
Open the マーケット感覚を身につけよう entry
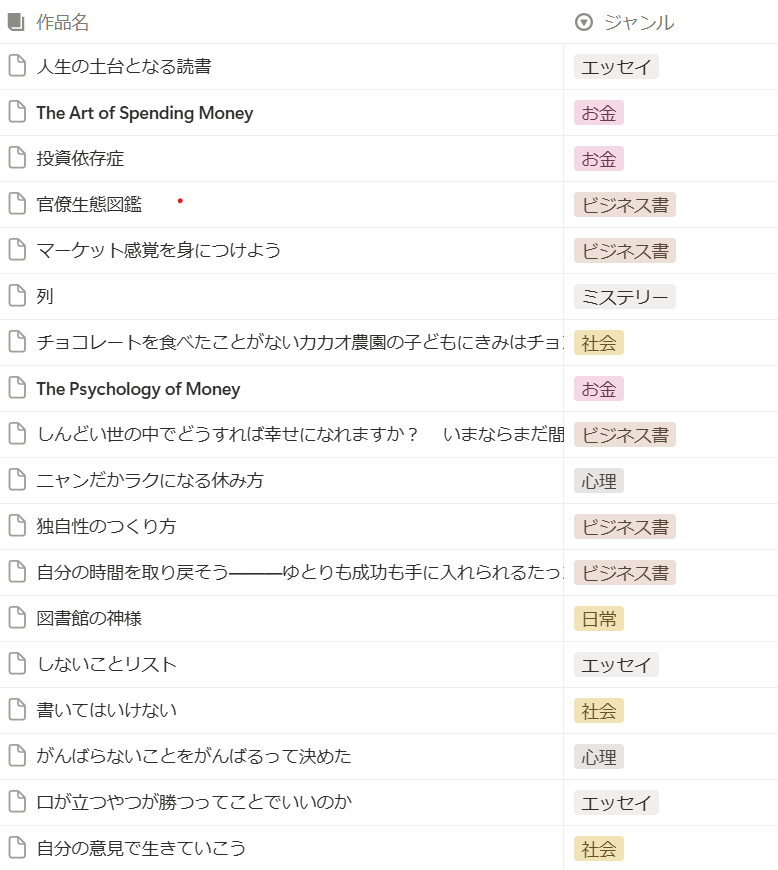point(158,251)
